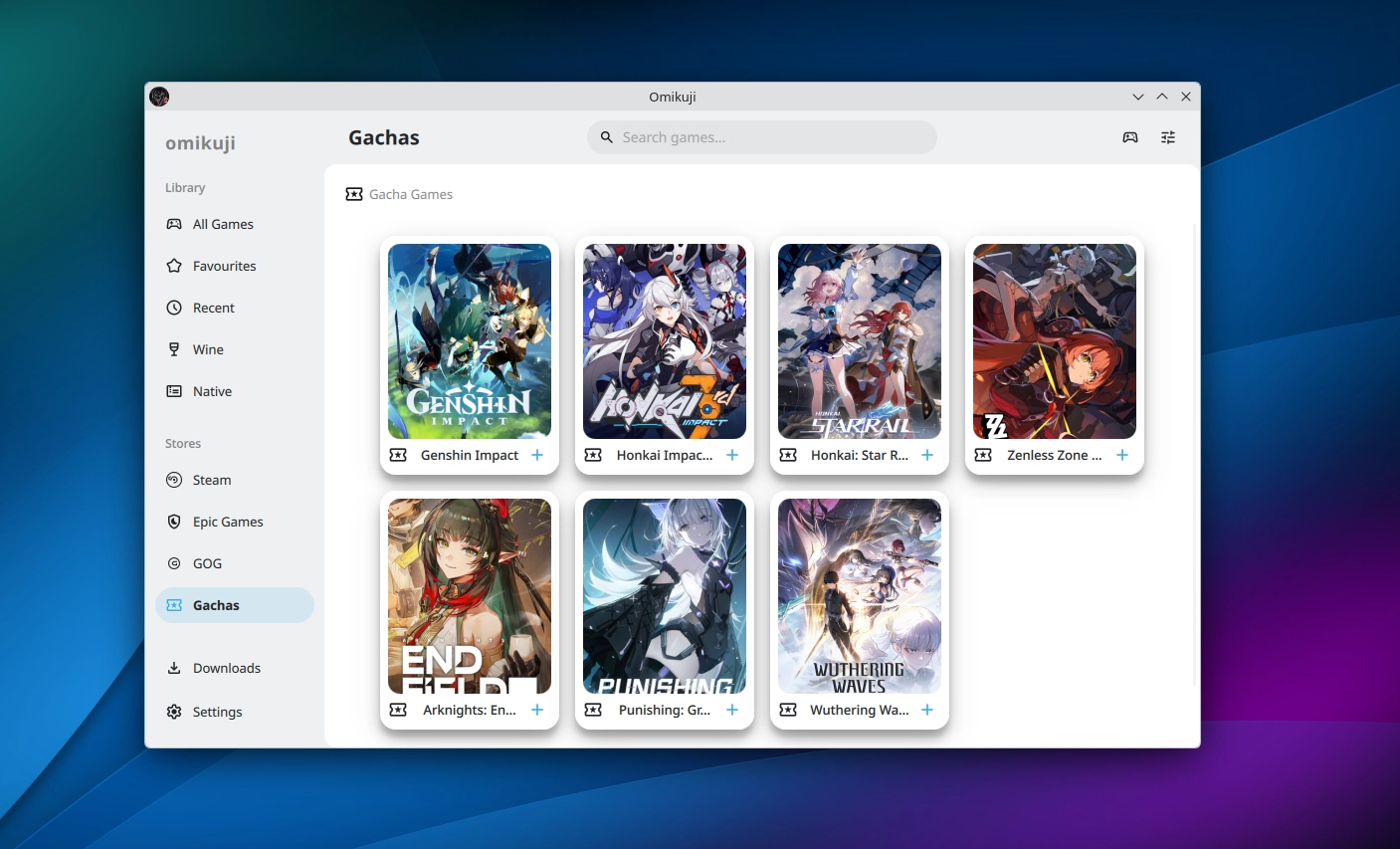
Task: Open the Genshin Impact cover art
Action: [x=470, y=341]
